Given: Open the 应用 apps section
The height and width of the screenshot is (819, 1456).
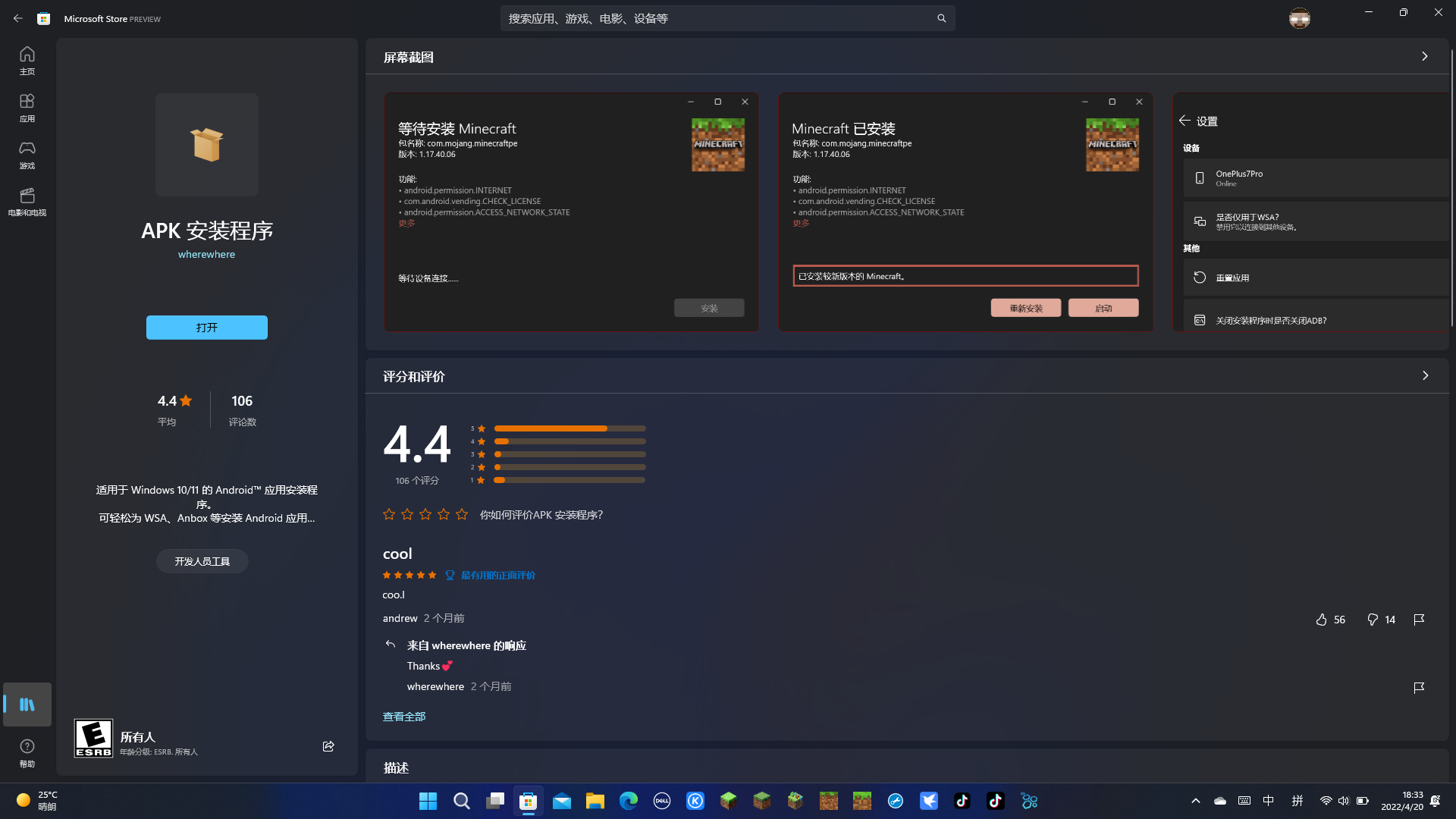Looking at the screenshot, I should (x=27, y=108).
